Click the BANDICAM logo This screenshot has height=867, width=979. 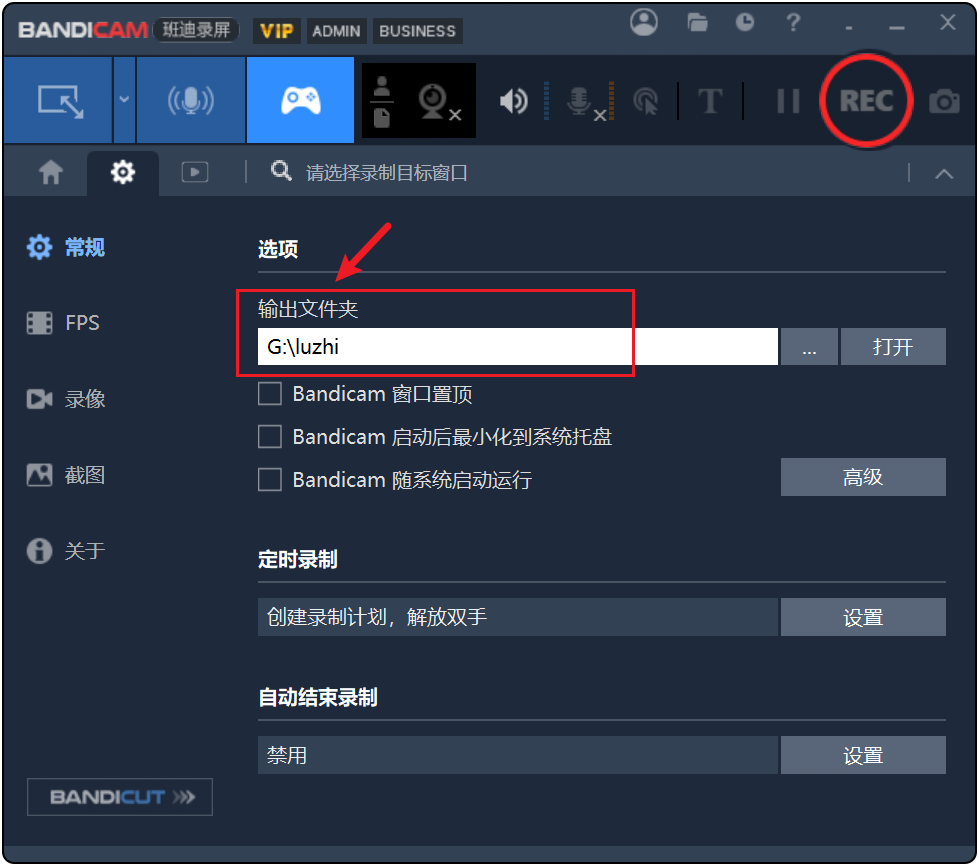(82, 30)
